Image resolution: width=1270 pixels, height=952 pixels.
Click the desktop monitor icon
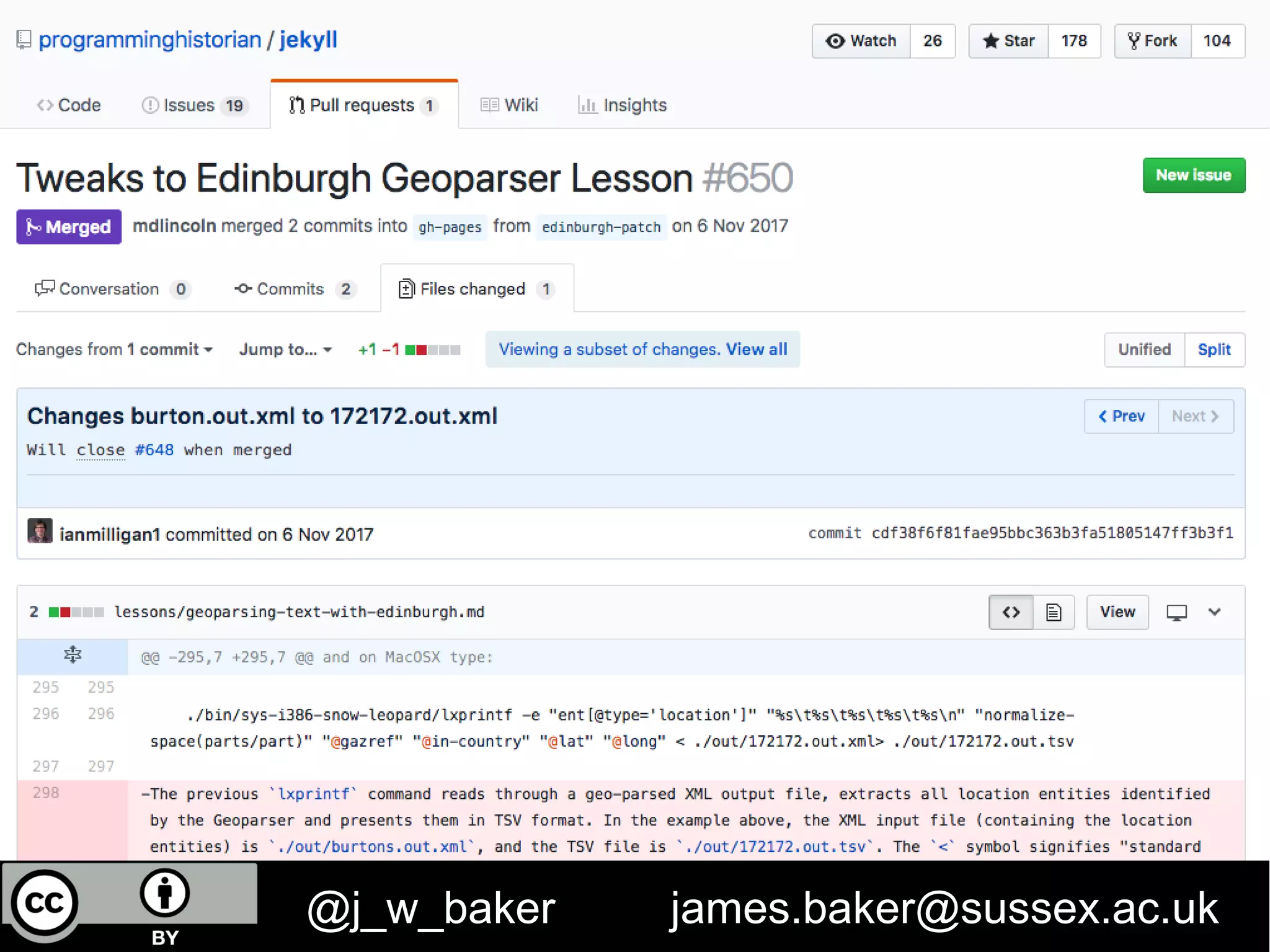coord(1176,613)
